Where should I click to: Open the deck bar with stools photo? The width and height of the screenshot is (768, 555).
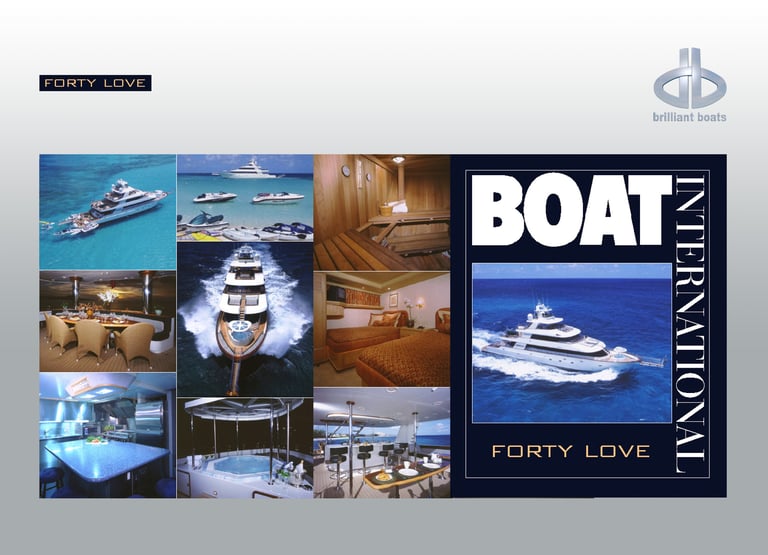tap(382, 443)
